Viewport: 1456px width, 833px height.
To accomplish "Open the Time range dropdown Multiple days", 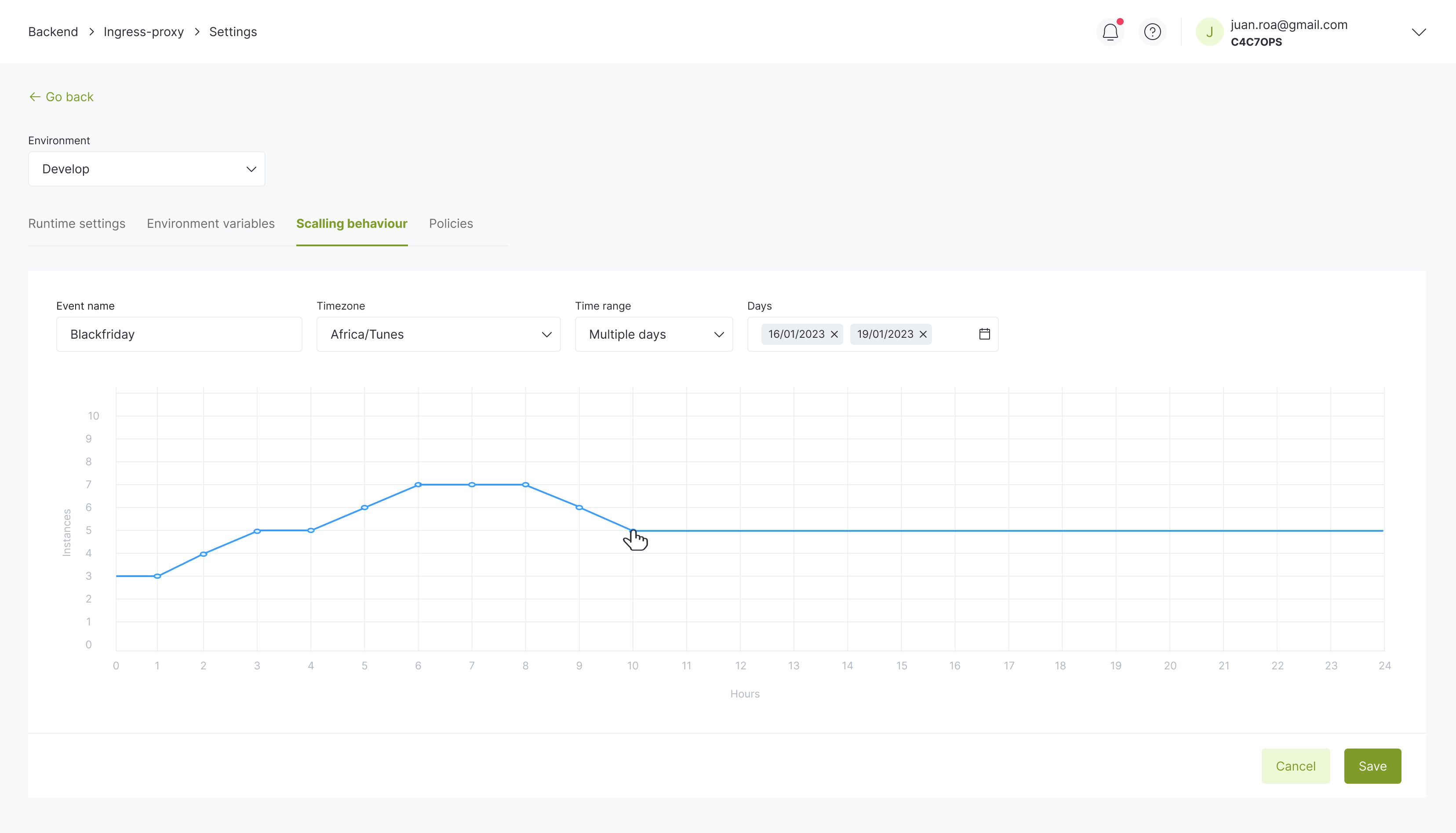I will pyautogui.click(x=654, y=334).
